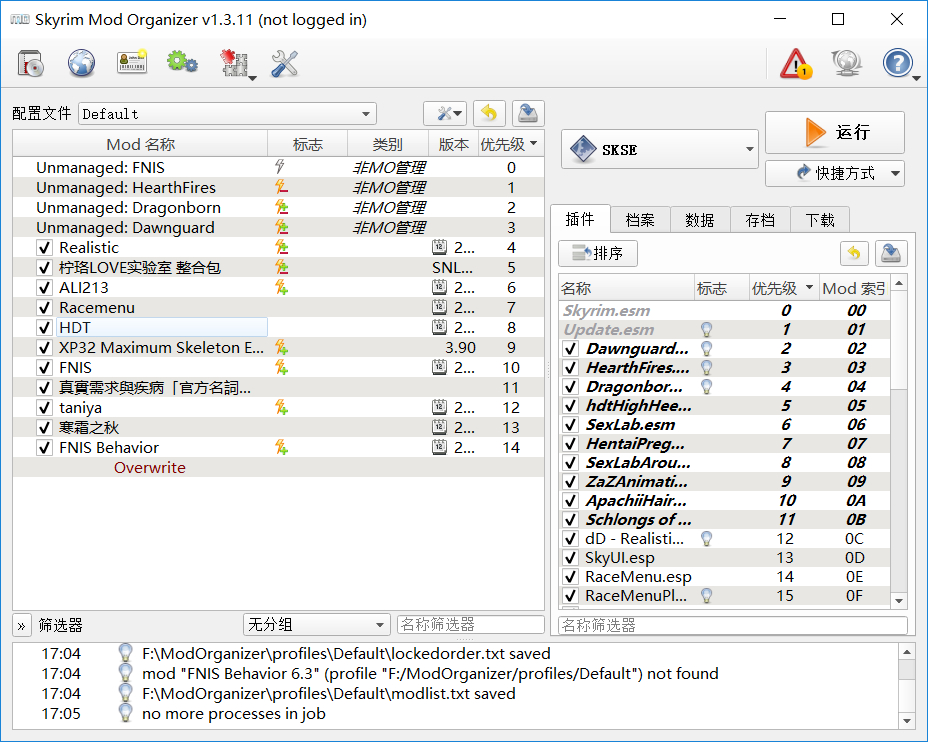Open the SKSE executable dropdown
Image resolution: width=928 pixels, height=742 pixels.
click(x=659, y=149)
